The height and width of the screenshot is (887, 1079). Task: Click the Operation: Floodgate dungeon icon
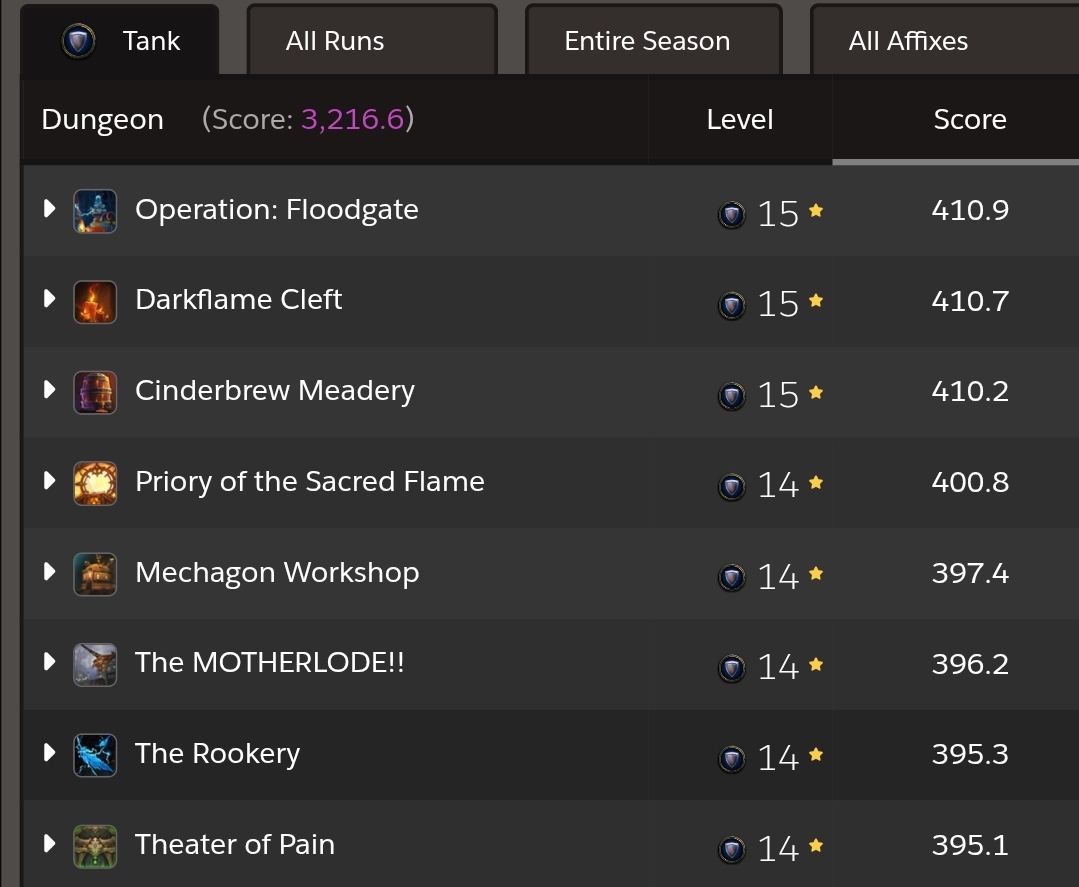pyautogui.click(x=95, y=211)
